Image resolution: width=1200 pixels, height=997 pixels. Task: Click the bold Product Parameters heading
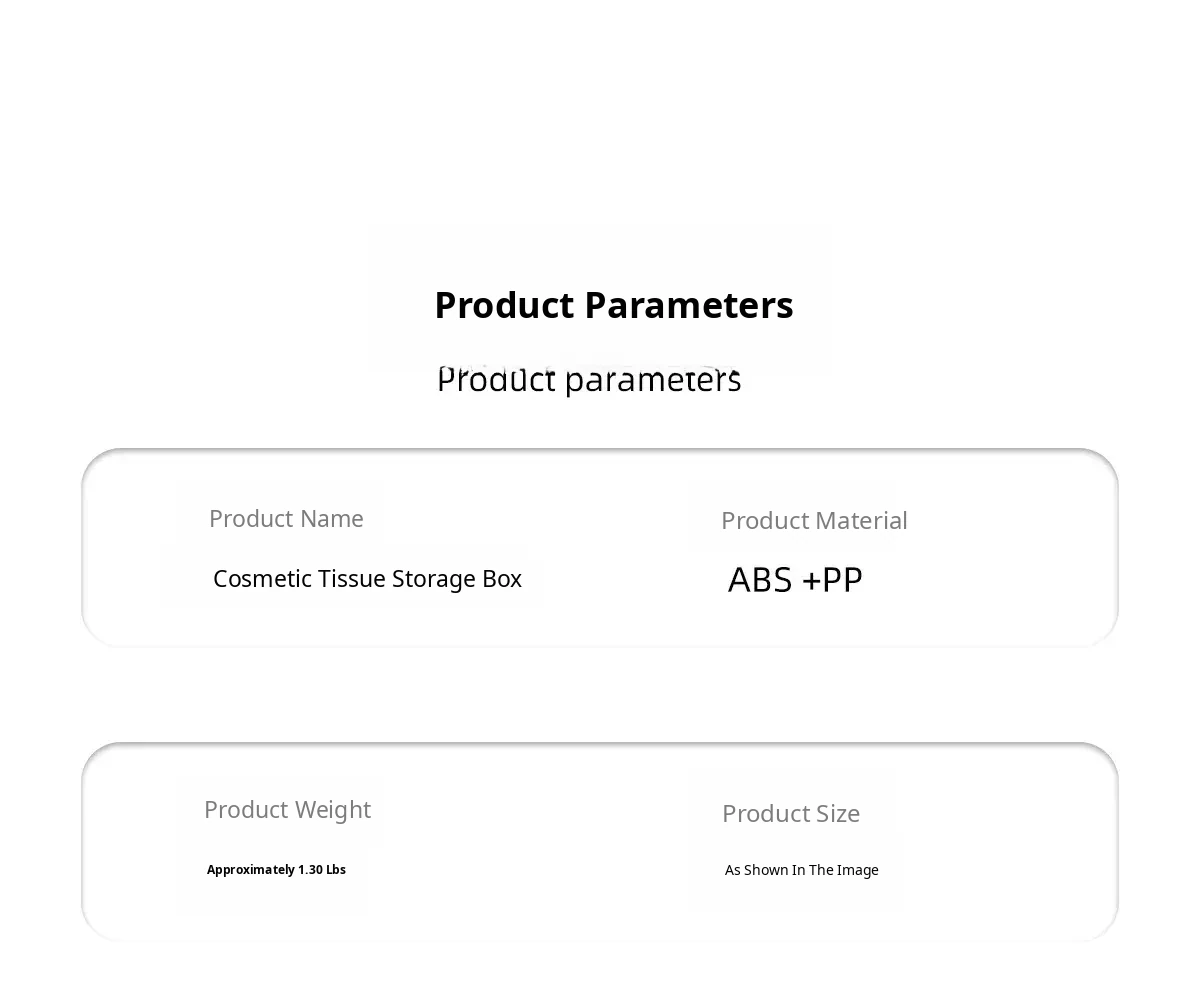click(x=614, y=305)
